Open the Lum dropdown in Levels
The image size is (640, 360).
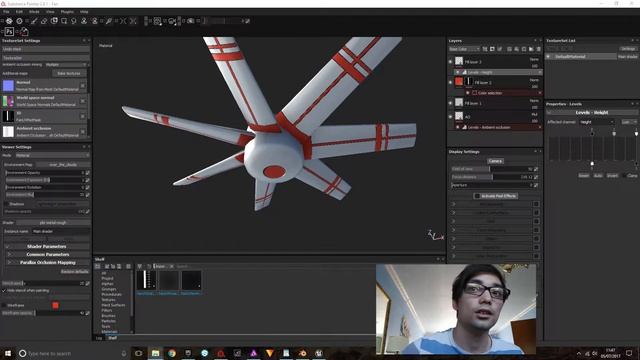[629, 122]
